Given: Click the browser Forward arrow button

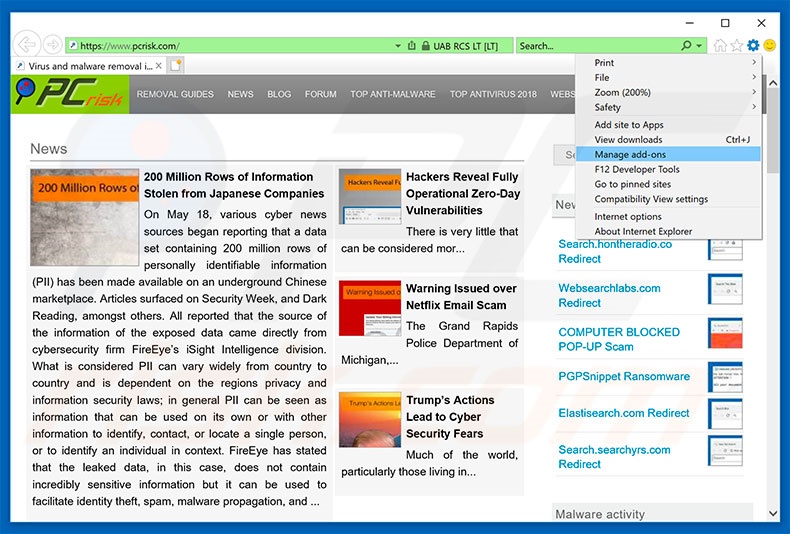Looking at the screenshot, I should (x=52, y=45).
